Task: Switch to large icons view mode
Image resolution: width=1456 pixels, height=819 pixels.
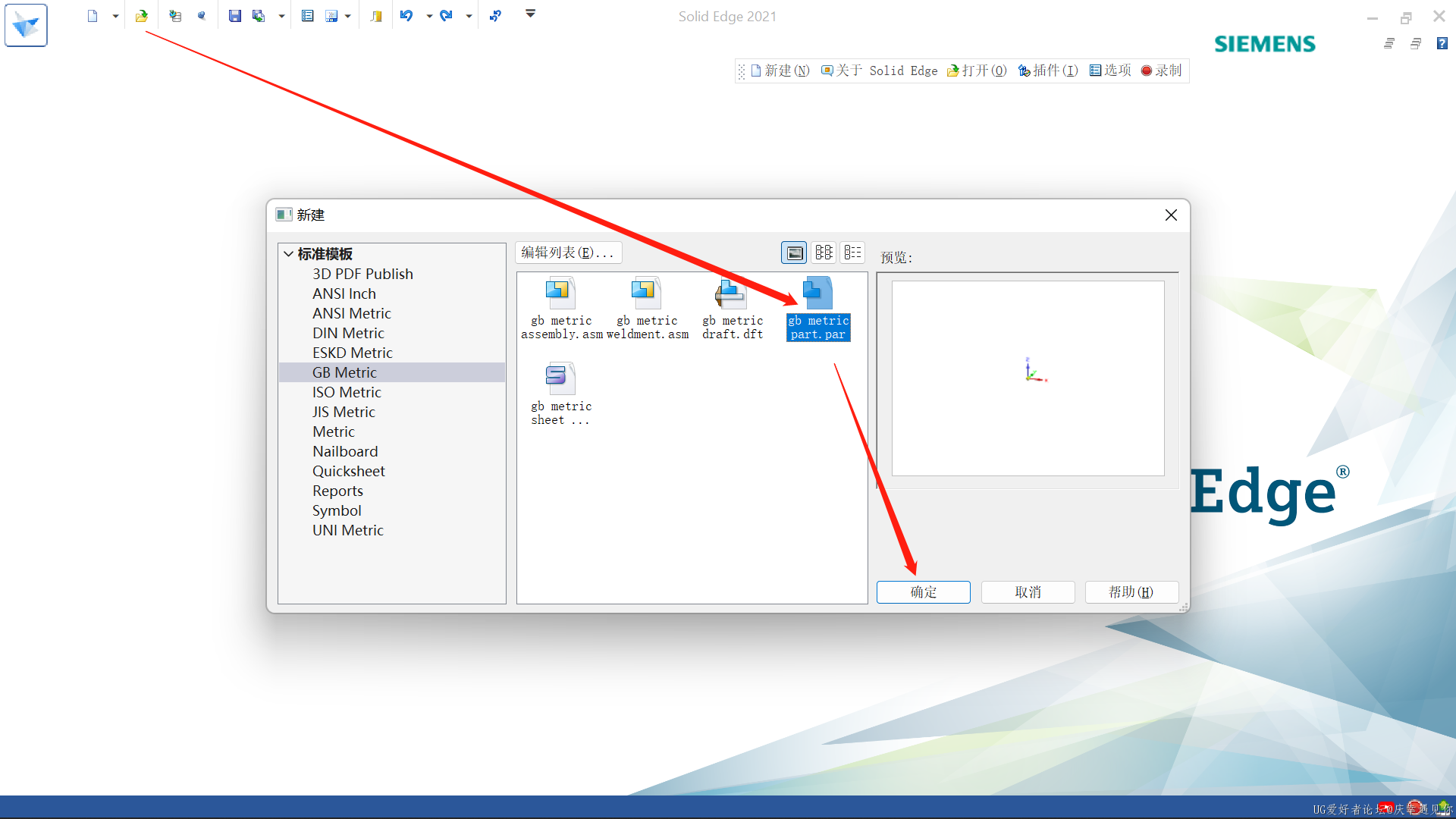Action: [x=794, y=253]
